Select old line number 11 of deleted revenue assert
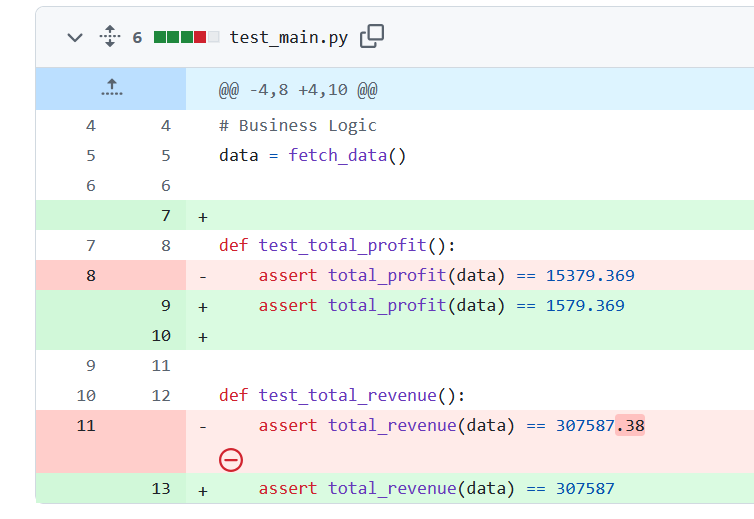 (x=86, y=425)
